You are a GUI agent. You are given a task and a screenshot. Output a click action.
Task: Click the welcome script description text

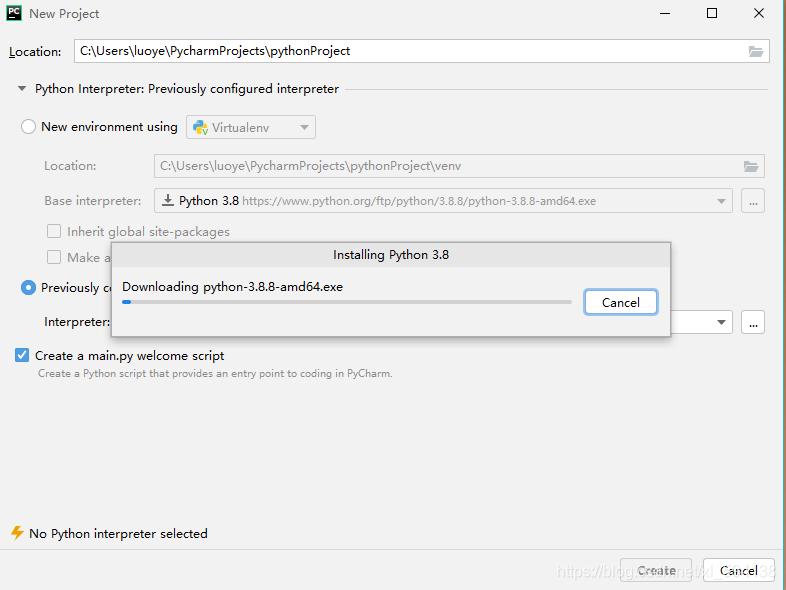click(215, 373)
